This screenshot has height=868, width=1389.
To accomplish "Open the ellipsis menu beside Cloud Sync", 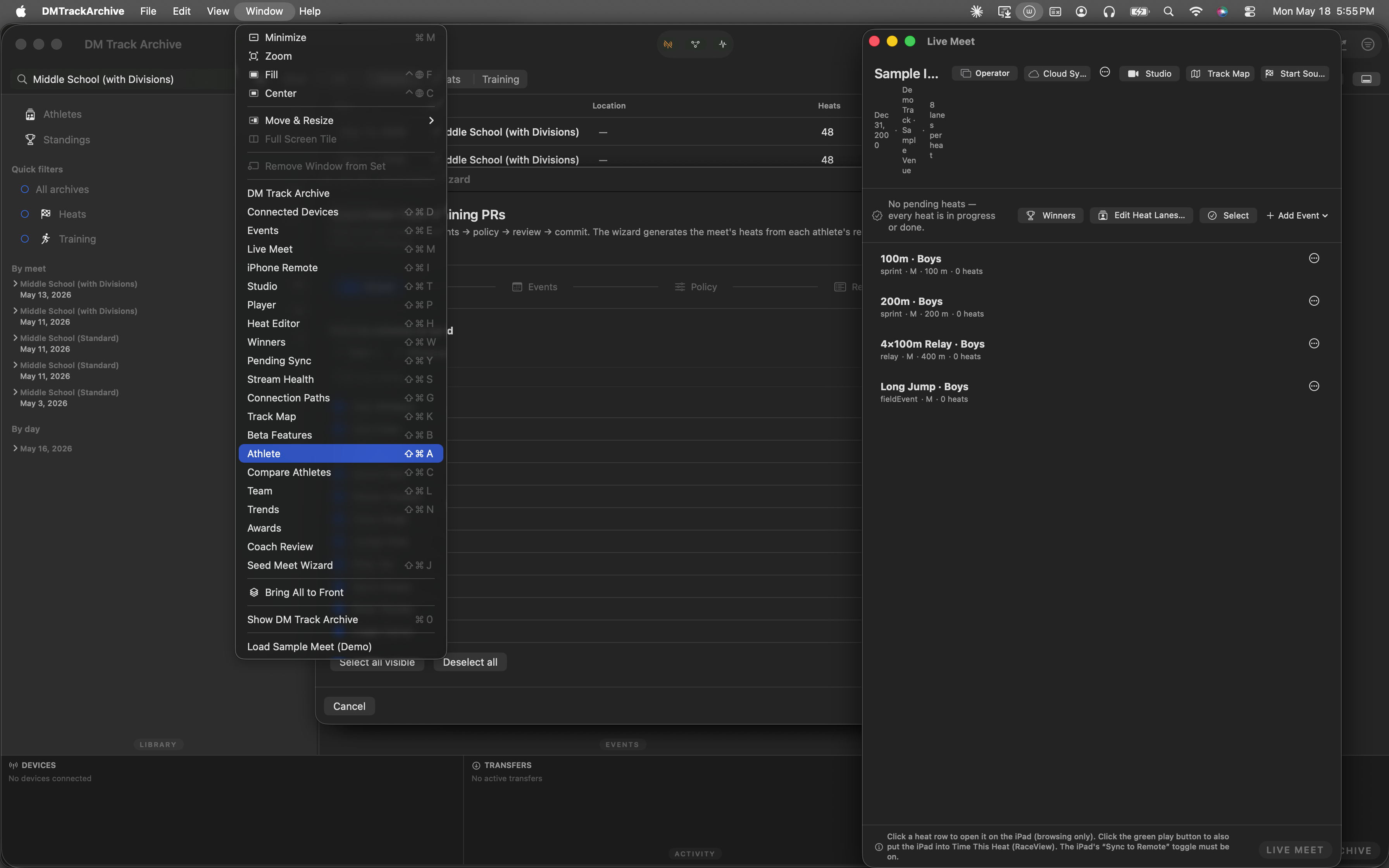I will [1105, 72].
